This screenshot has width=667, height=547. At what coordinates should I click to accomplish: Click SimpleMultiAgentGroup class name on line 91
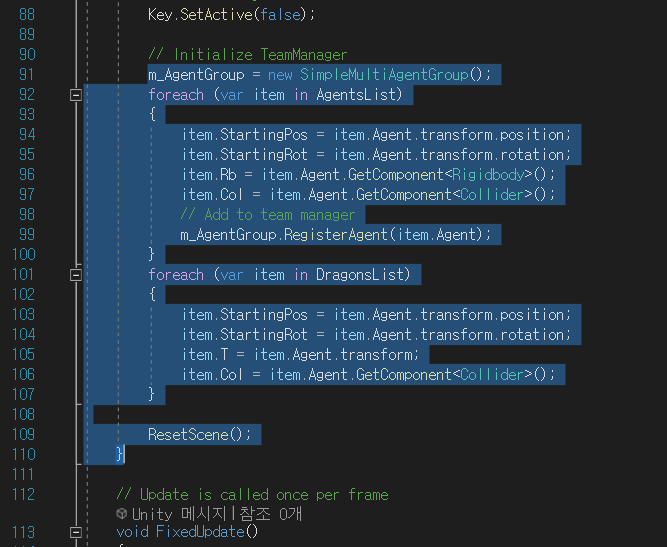coord(384,75)
